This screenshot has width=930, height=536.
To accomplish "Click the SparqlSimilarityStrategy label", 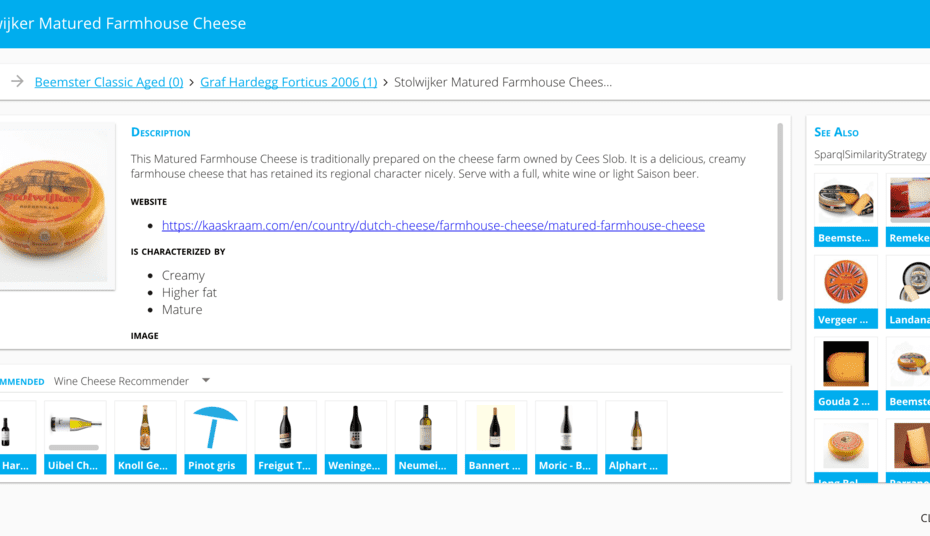I will (870, 155).
